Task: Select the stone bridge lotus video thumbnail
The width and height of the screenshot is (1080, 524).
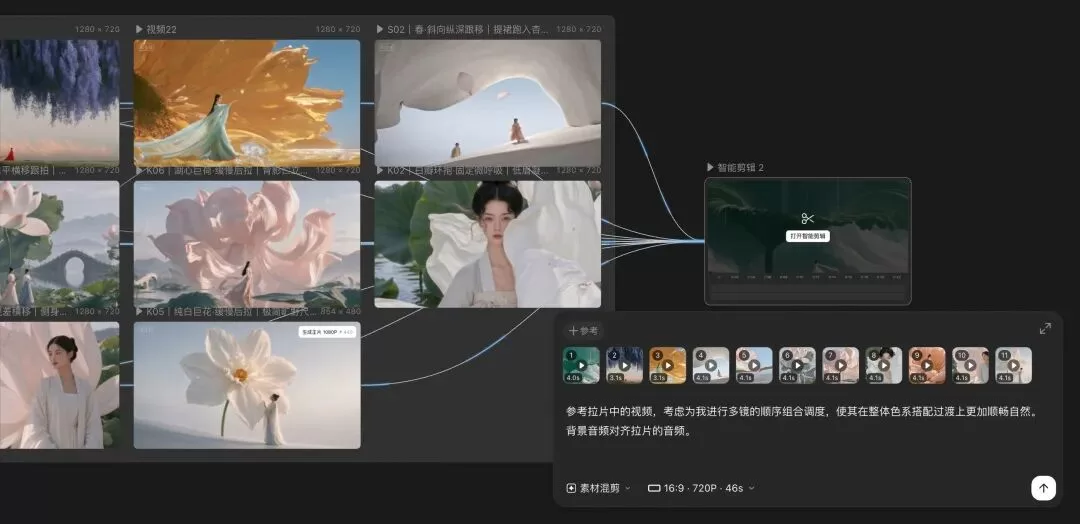Action: (x=59, y=244)
